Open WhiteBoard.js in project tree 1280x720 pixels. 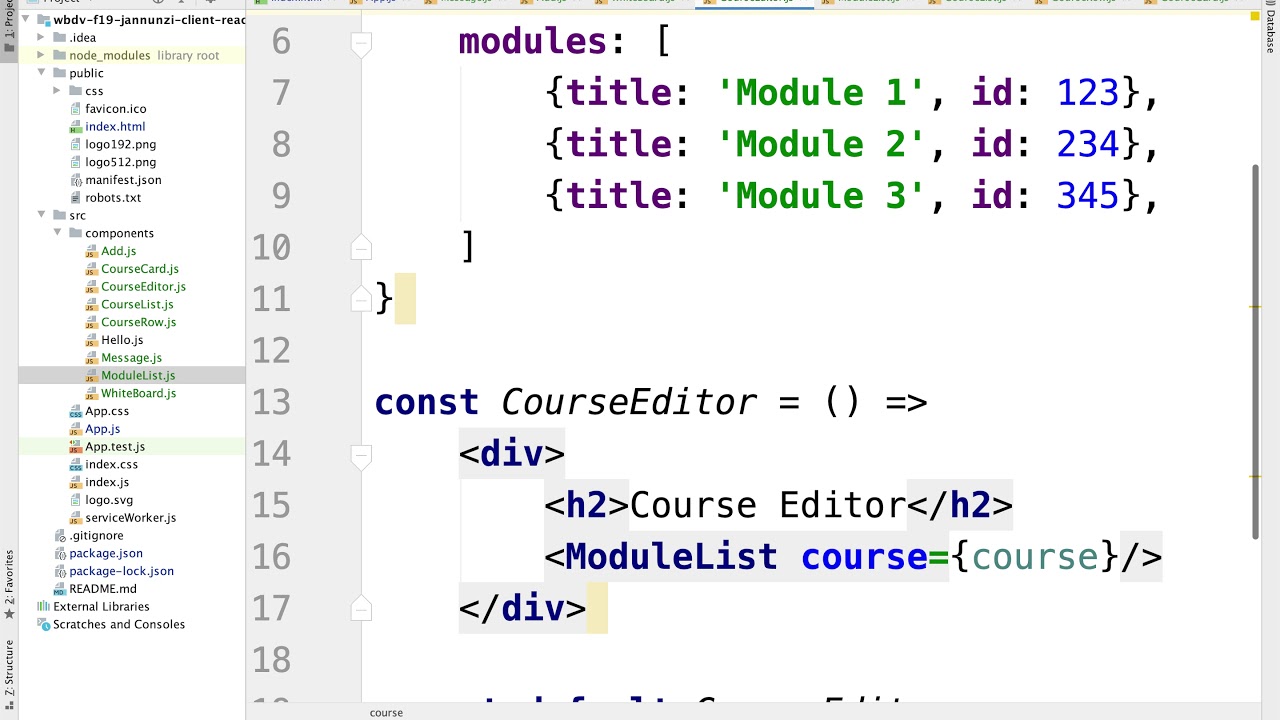(138, 393)
